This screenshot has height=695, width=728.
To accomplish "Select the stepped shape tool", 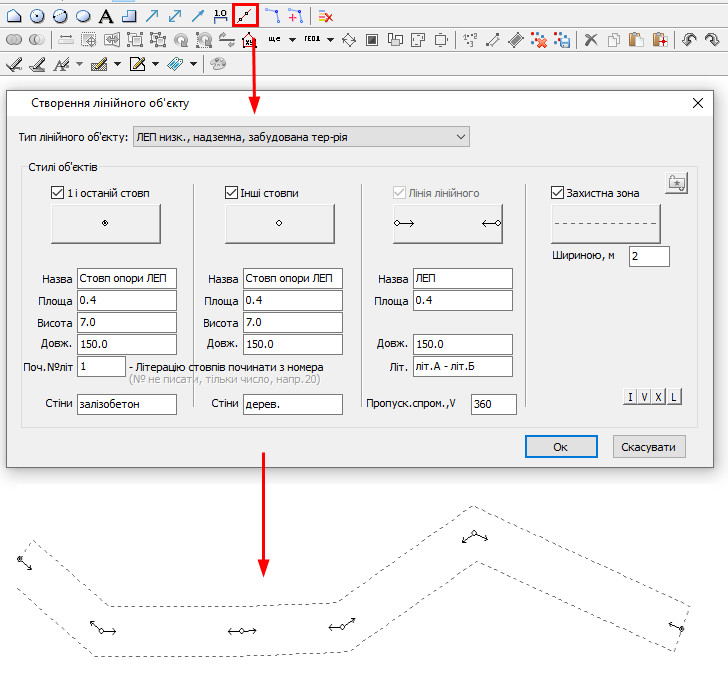I will [129, 16].
